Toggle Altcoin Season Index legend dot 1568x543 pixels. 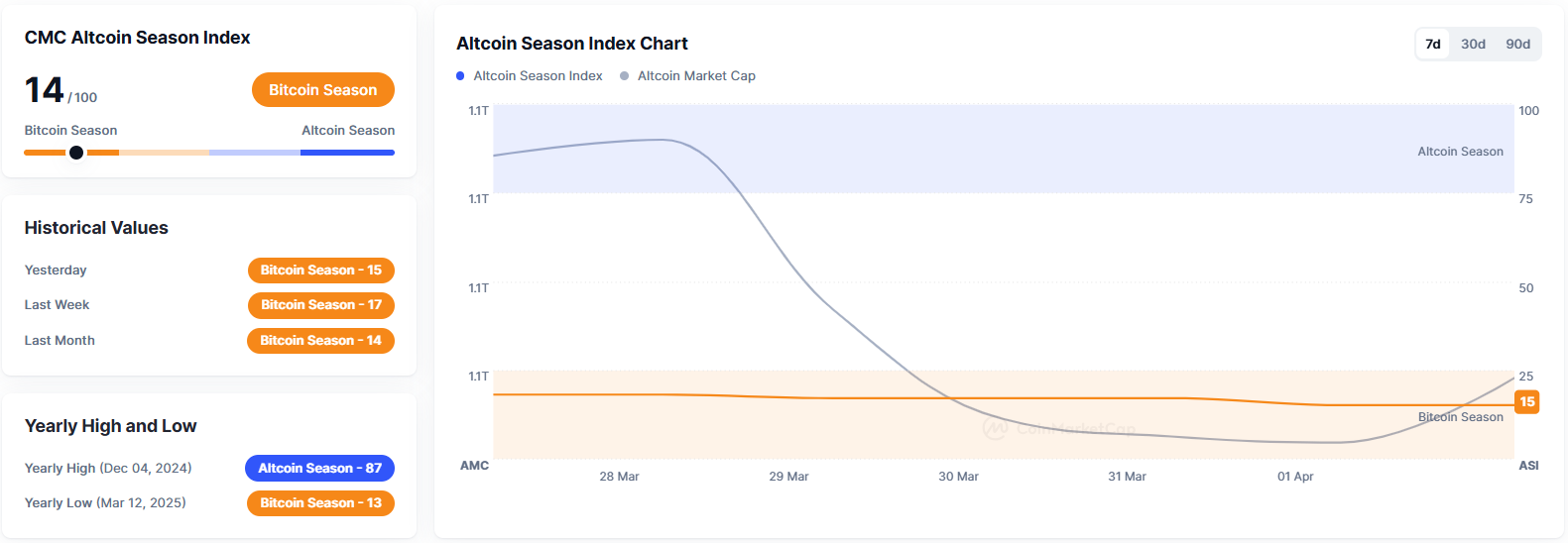[x=460, y=76]
